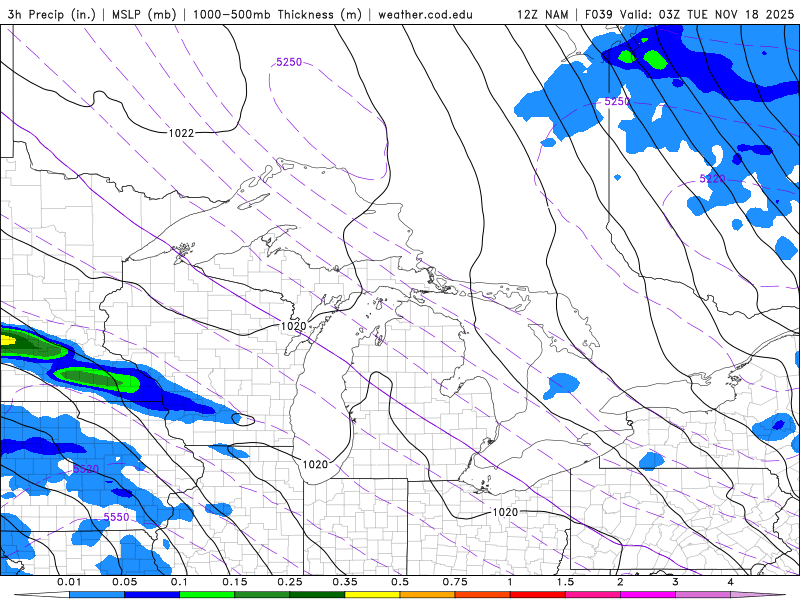Screen dimensions: 800x600
Task: Click the 1.5 legend value
Action: pyautogui.click(x=565, y=582)
